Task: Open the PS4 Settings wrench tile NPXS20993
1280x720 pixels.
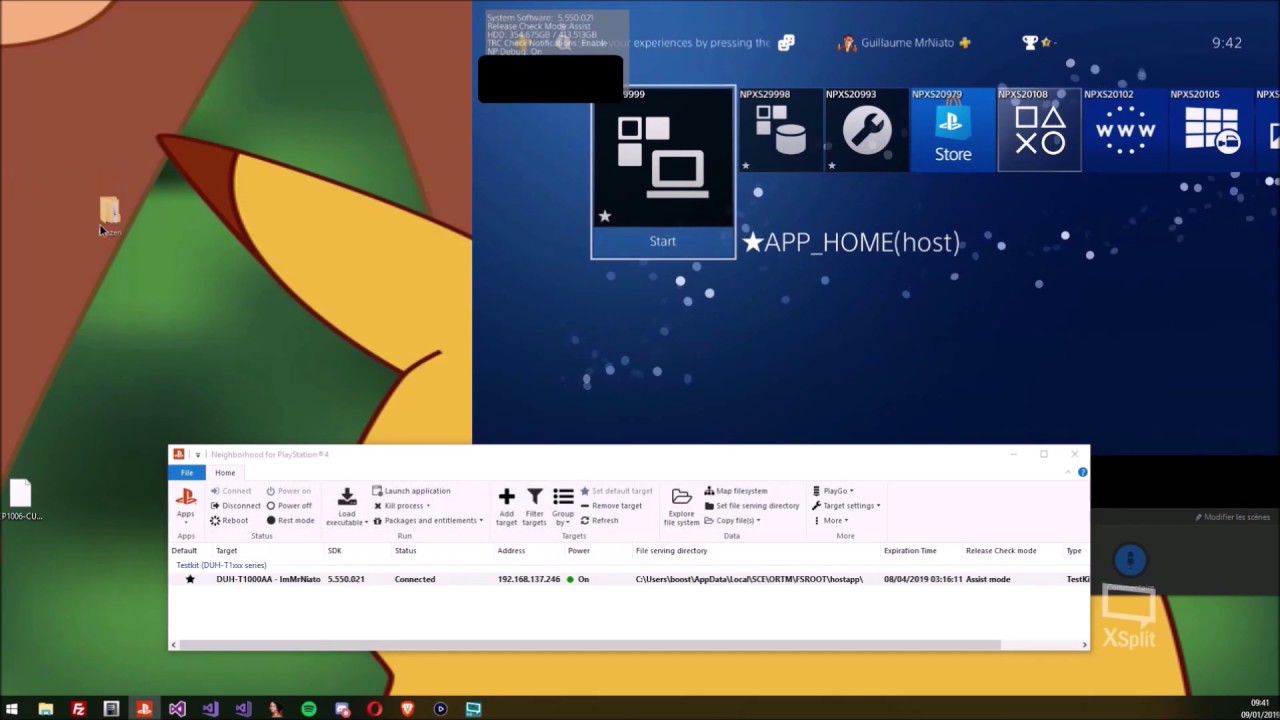Action: click(x=867, y=130)
